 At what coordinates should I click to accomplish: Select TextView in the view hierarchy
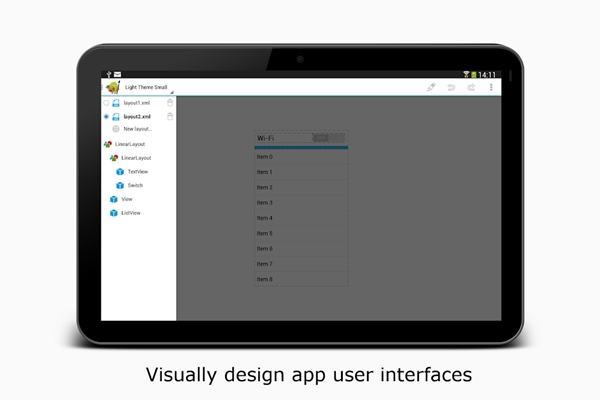pos(137,172)
